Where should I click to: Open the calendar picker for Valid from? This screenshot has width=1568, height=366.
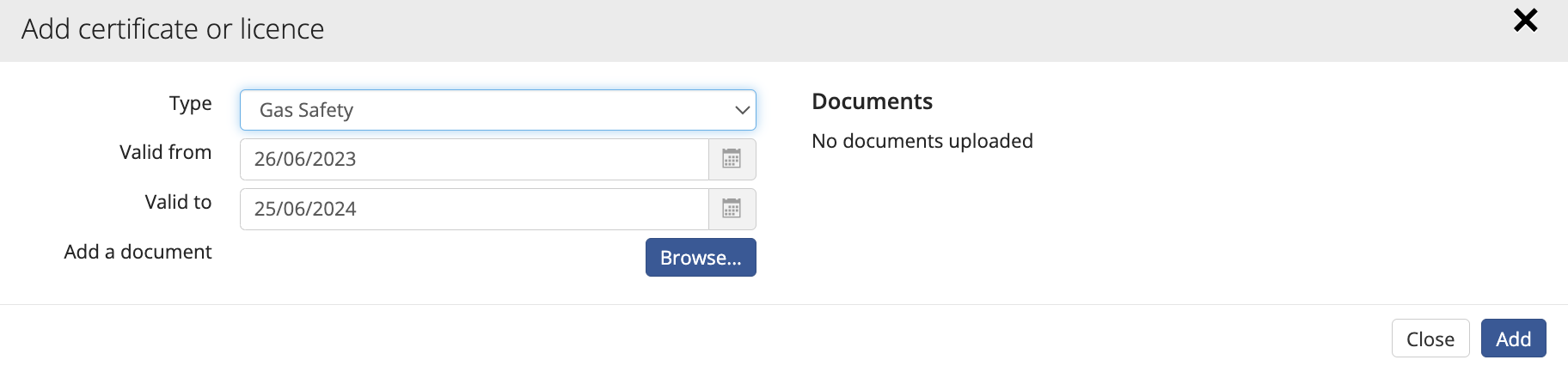click(732, 159)
